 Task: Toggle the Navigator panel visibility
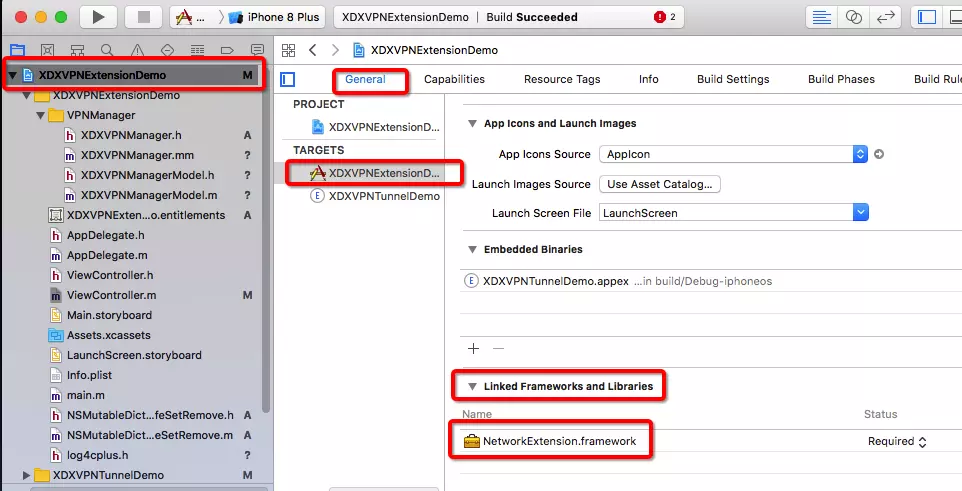point(927,17)
